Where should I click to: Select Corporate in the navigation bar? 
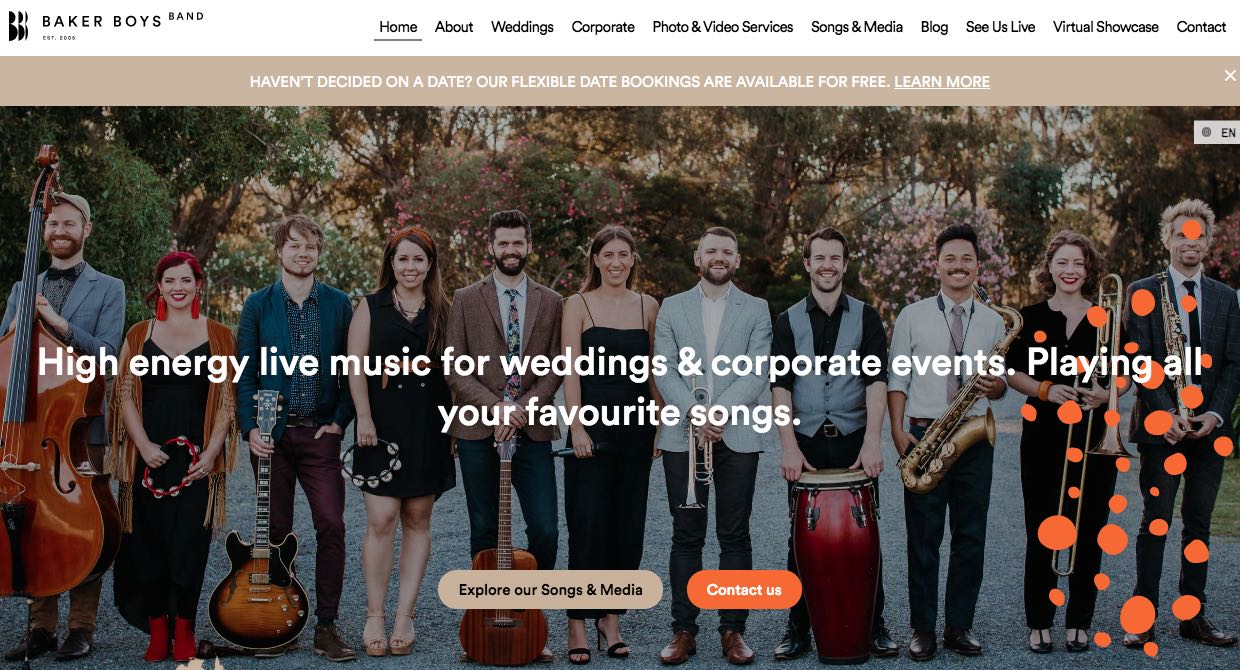pyautogui.click(x=603, y=27)
